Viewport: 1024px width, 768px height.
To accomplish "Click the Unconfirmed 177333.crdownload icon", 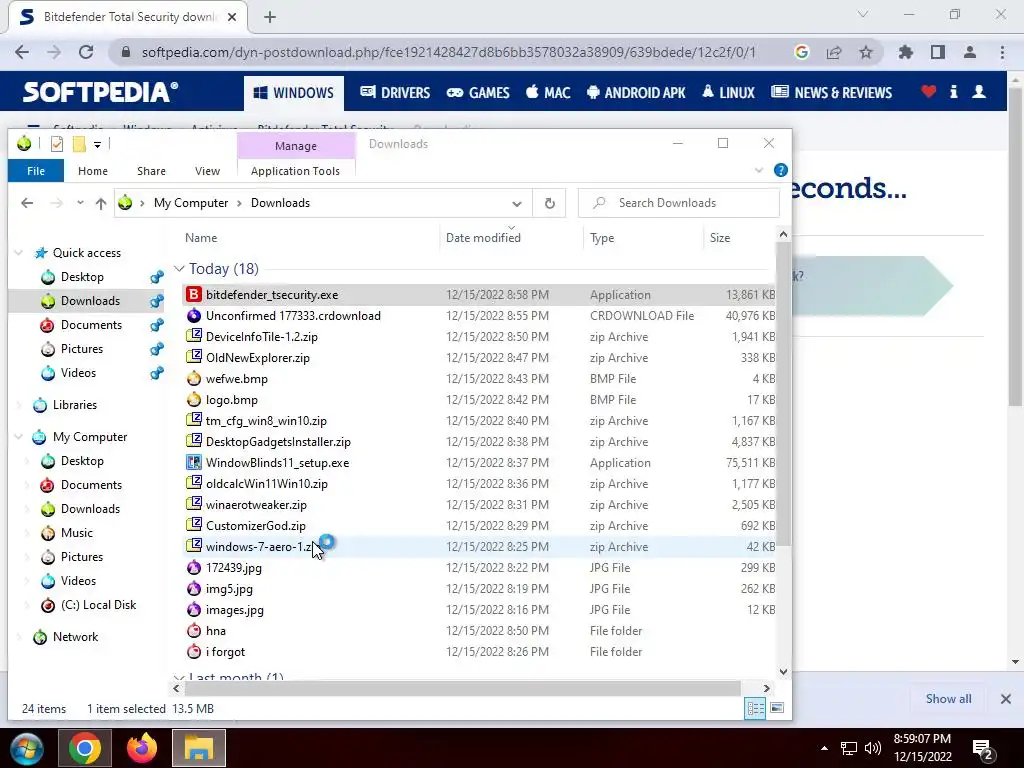I will [193, 315].
